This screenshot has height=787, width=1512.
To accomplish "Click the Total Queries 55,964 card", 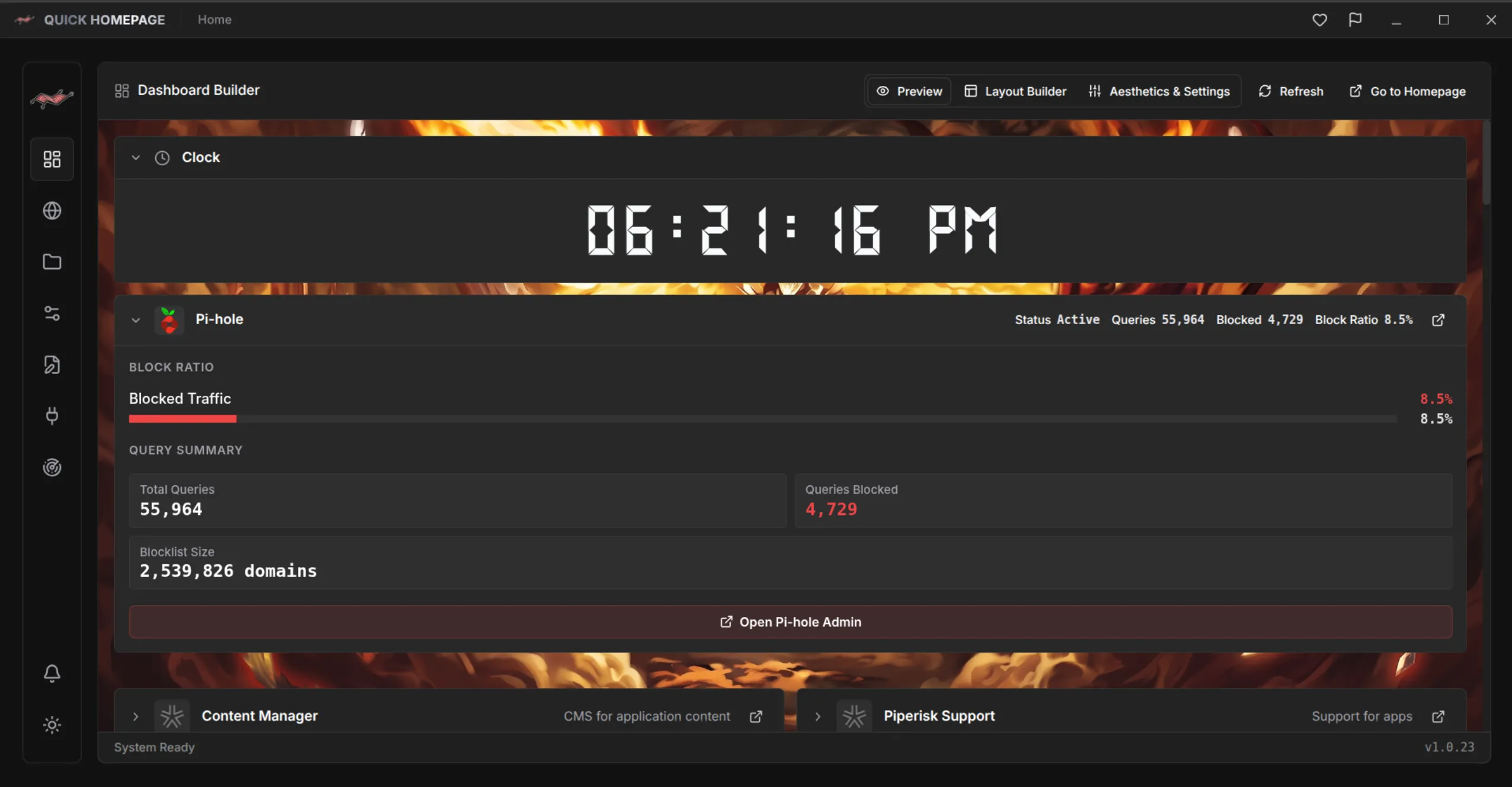I will (458, 500).
